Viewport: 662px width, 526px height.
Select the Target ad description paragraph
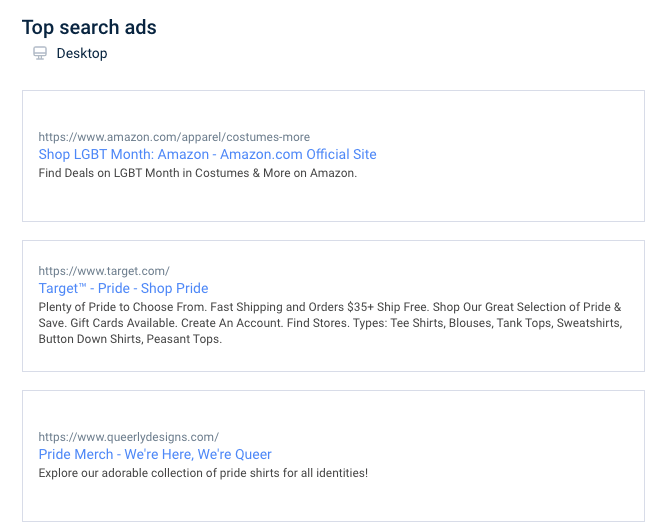click(330, 323)
